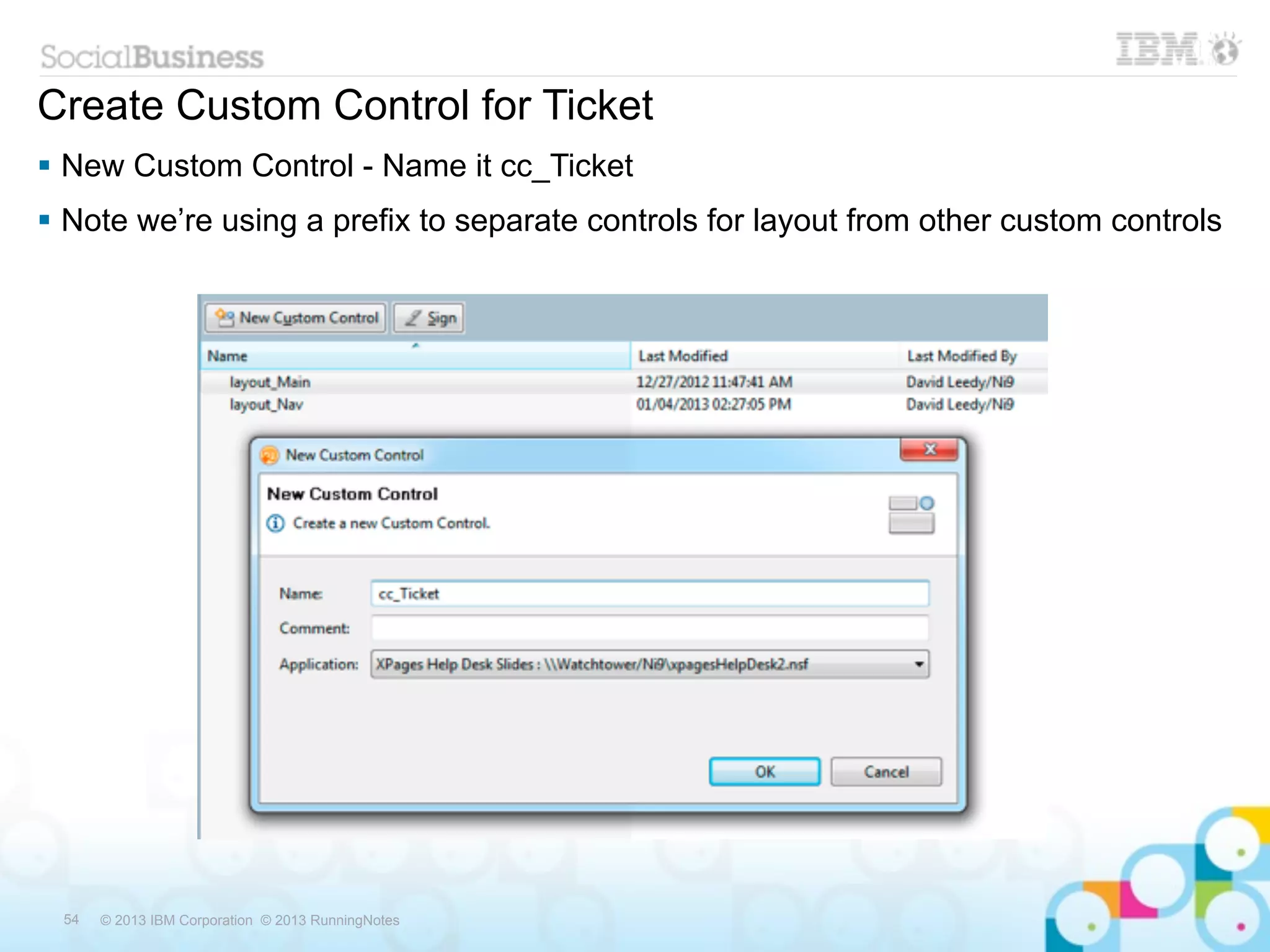The image size is (1270, 952).
Task: Select the layout_Main custom control row
Action: (624, 382)
